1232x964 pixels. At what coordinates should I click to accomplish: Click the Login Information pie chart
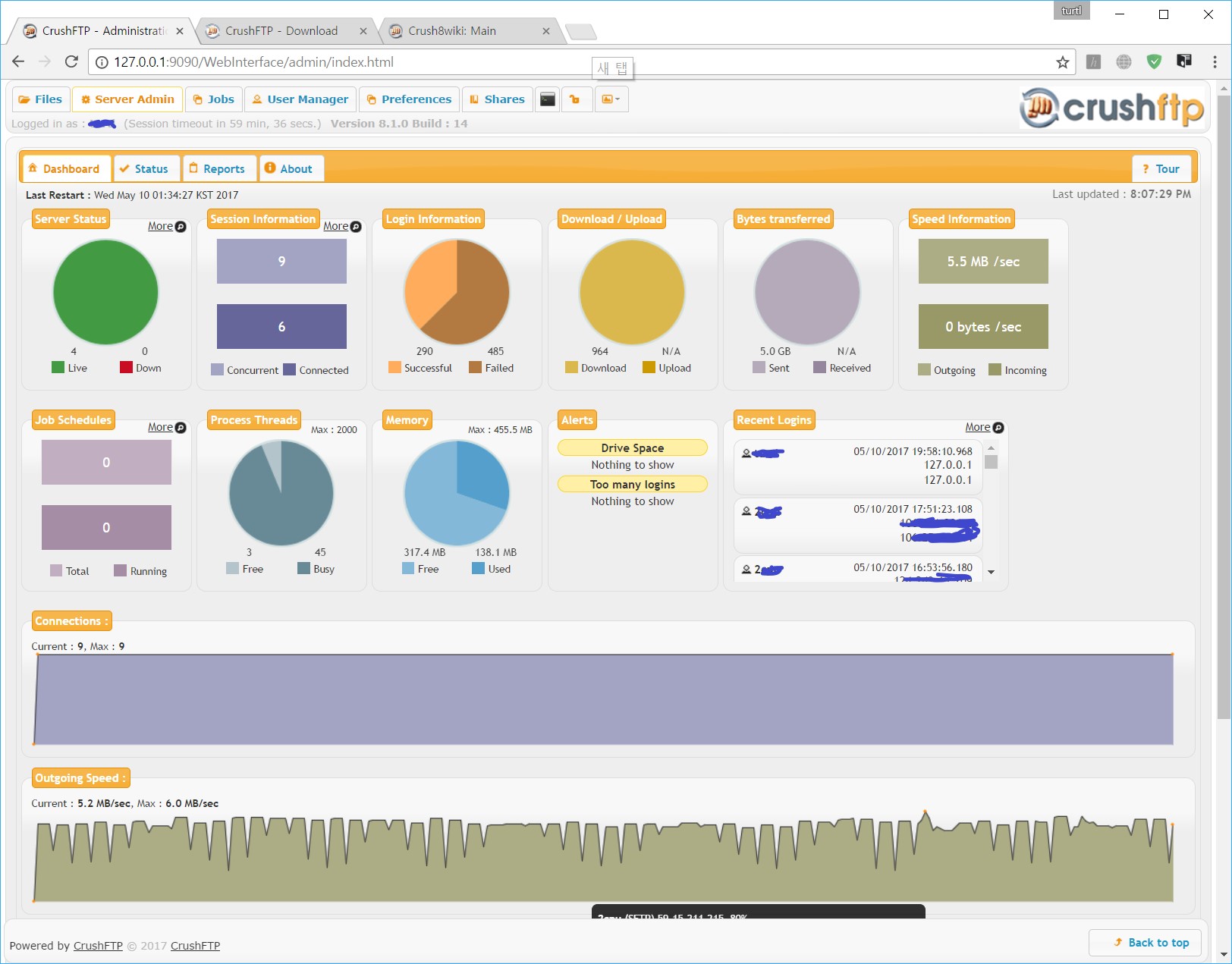click(457, 292)
